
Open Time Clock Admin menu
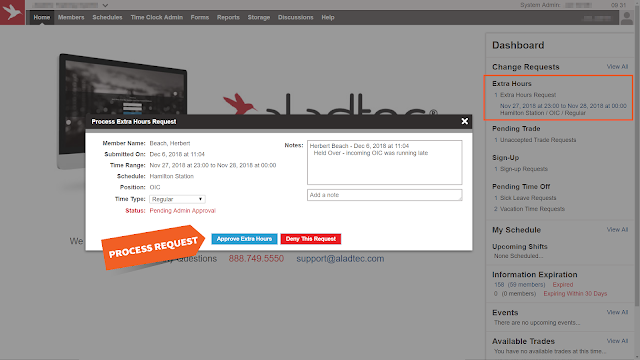click(x=157, y=18)
